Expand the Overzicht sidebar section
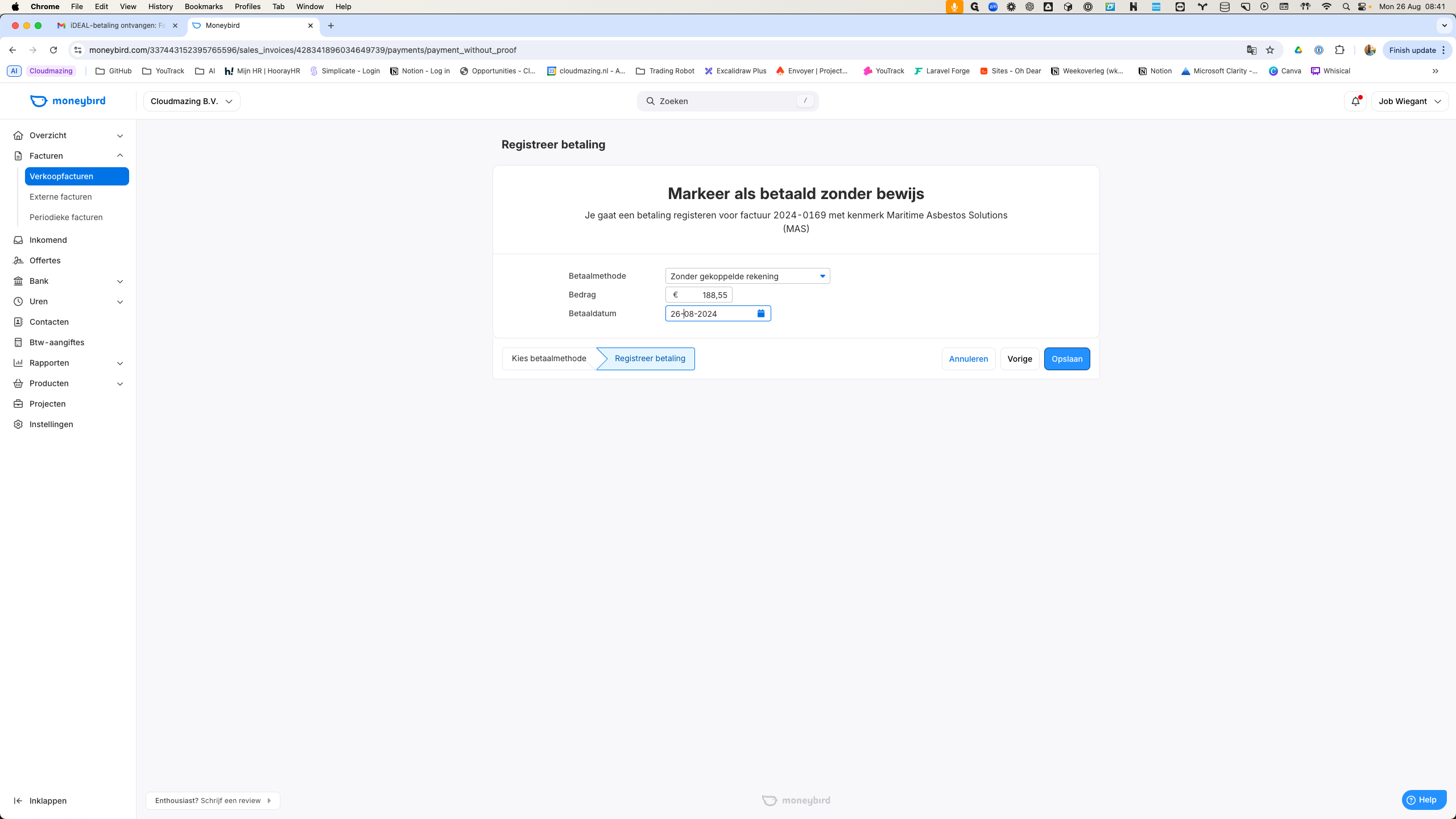The width and height of the screenshot is (1456, 819). (120, 135)
